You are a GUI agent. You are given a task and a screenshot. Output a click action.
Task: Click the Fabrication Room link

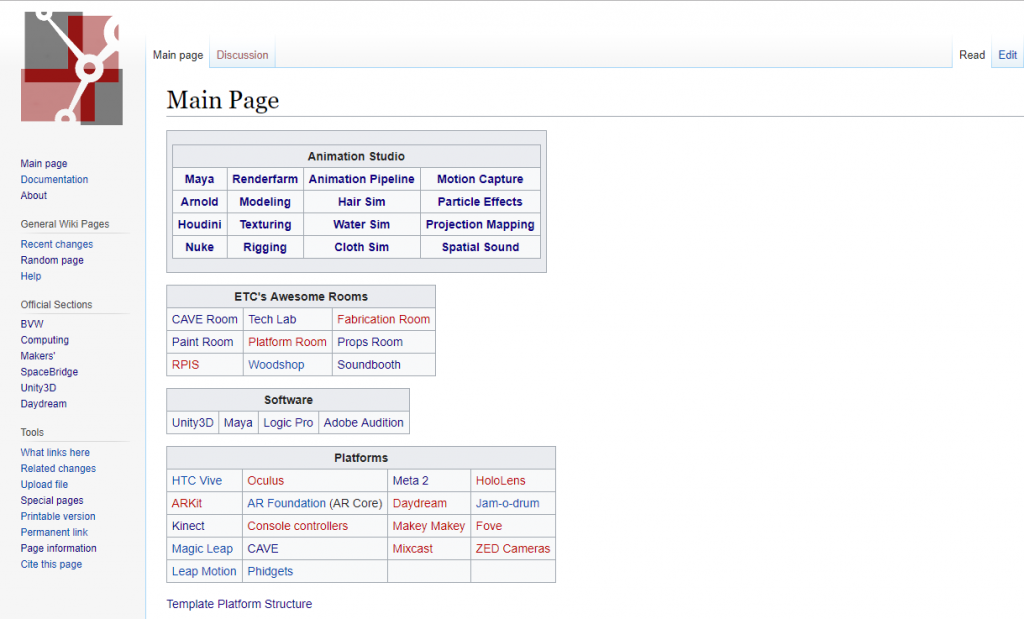383,319
